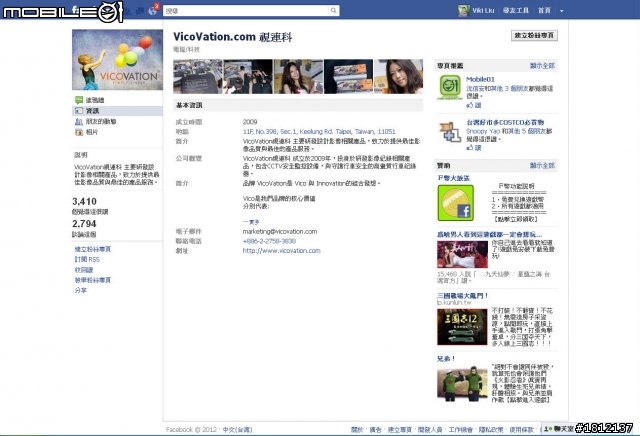The image size is (640, 436).
Task: Click the 檢舉粉絲專頁 report link
Action: 93,280
